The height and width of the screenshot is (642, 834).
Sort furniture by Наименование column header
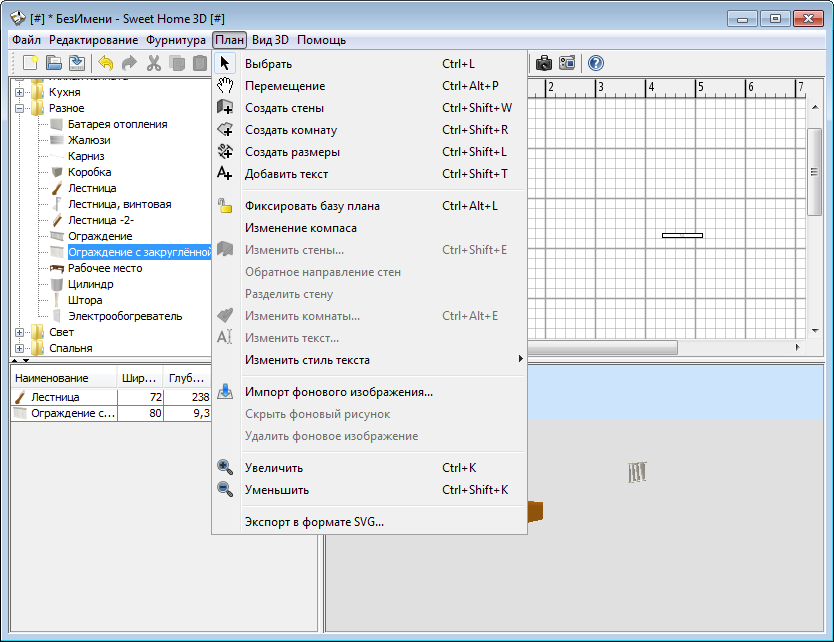coord(64,378)
